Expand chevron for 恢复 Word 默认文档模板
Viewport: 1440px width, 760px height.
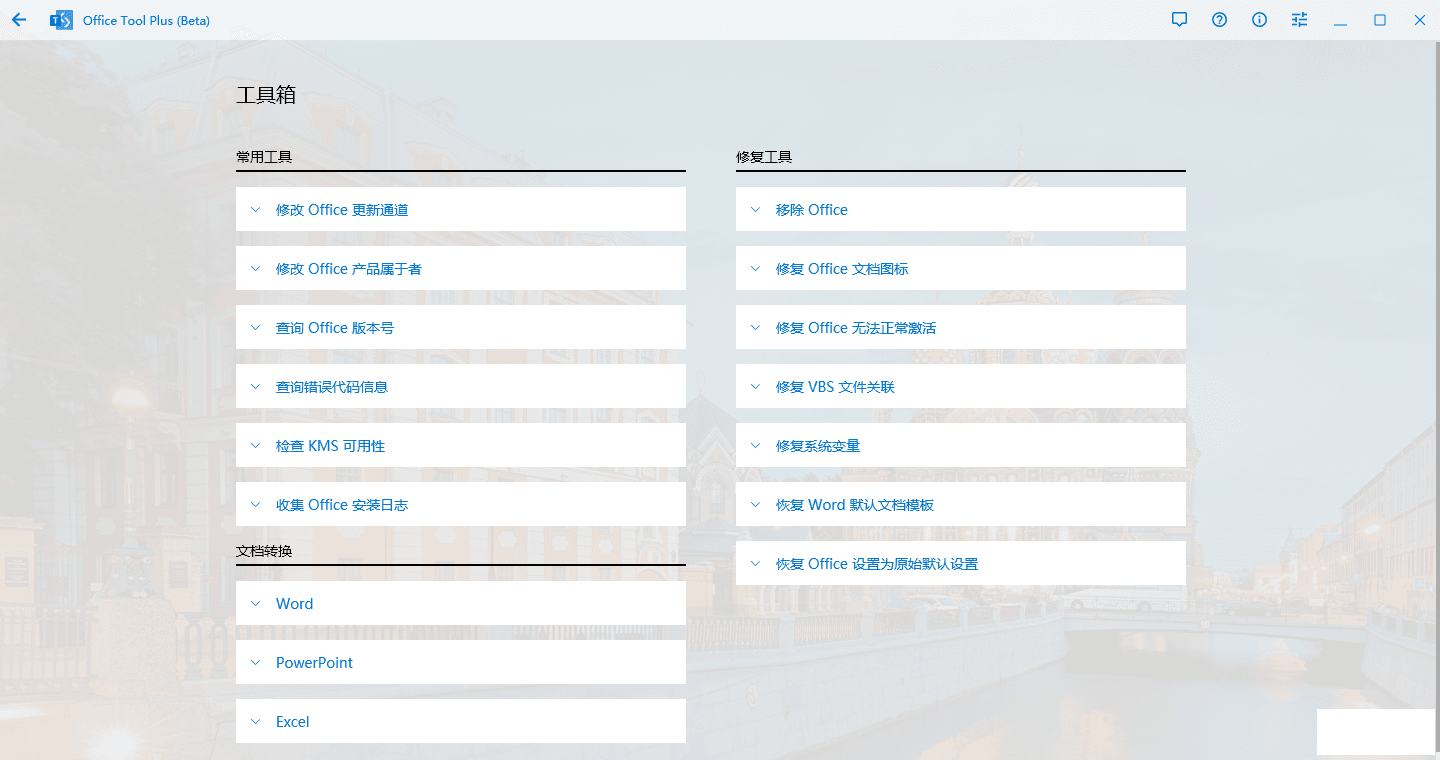(x=755, y=505)
